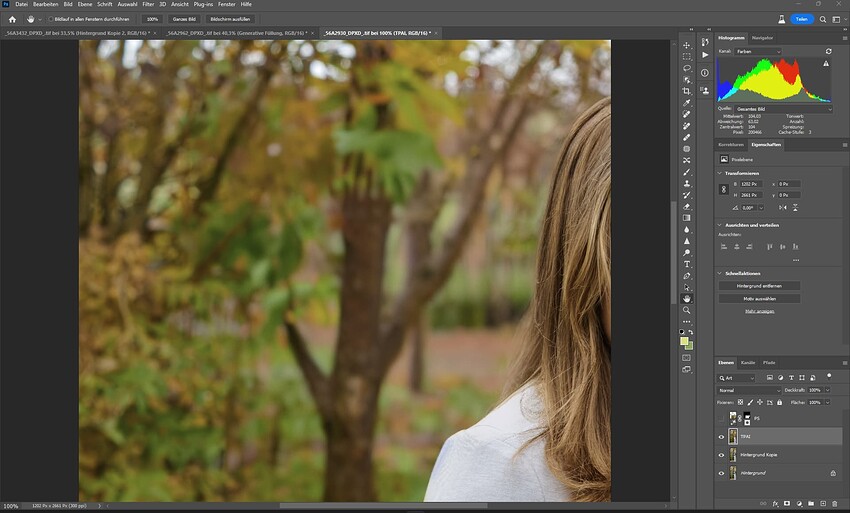Switch to the Kanäle tab

(x=748, y=362)
